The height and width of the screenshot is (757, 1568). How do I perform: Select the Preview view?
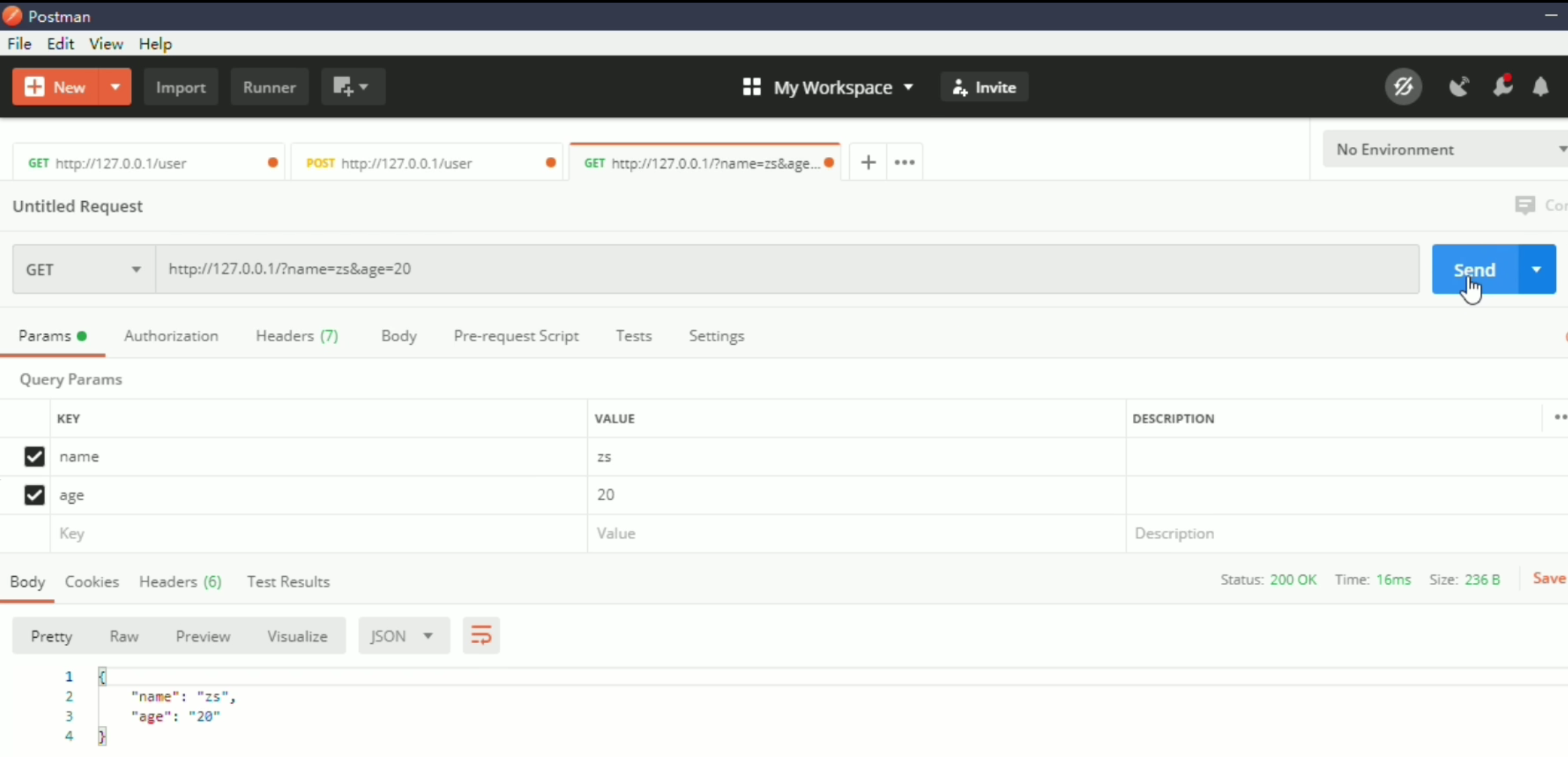click(x=203, y=637)
